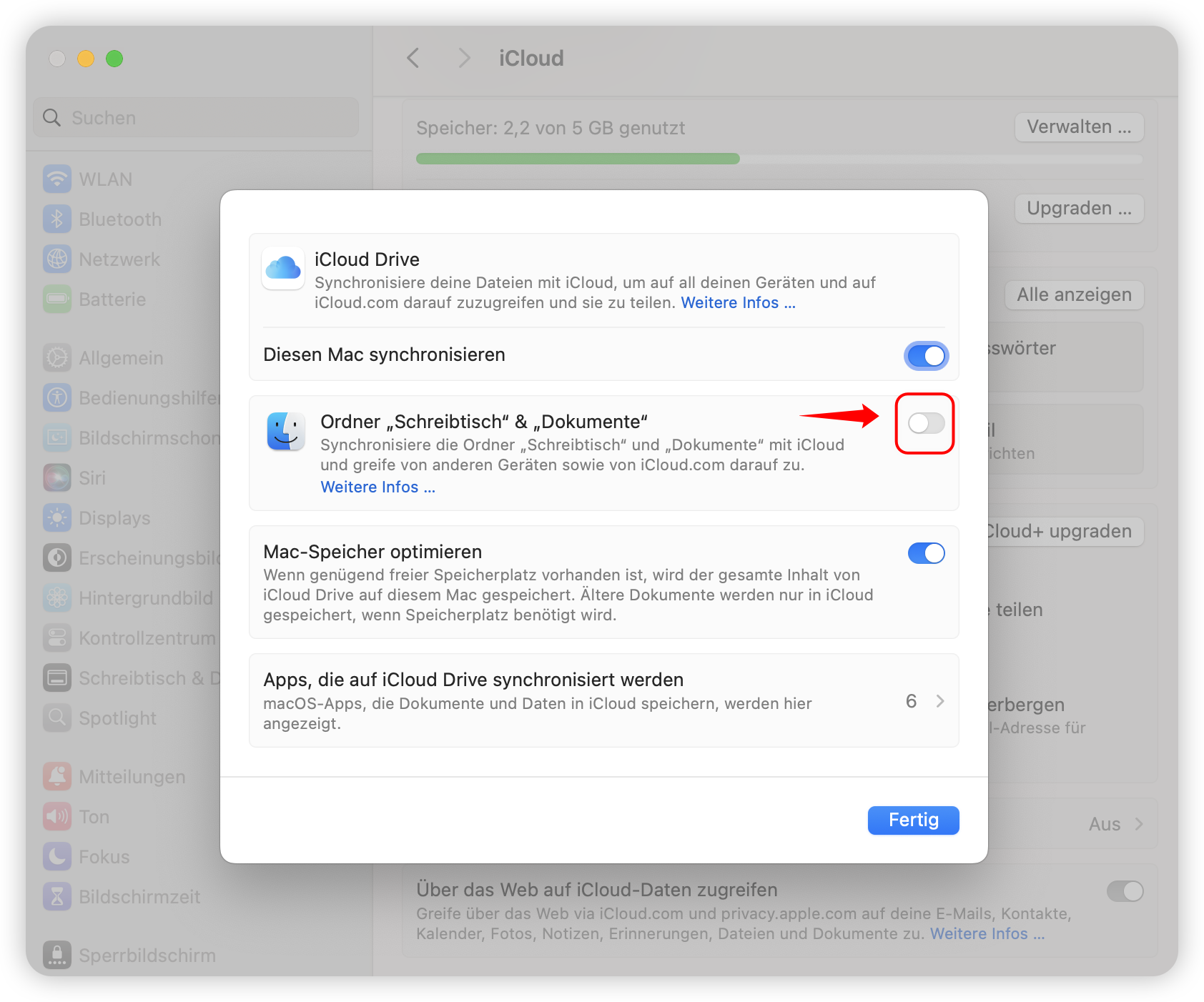Click the Alle anzeigen button
This screenshot has height=1002, width=1204.
tap(1074, 295)
